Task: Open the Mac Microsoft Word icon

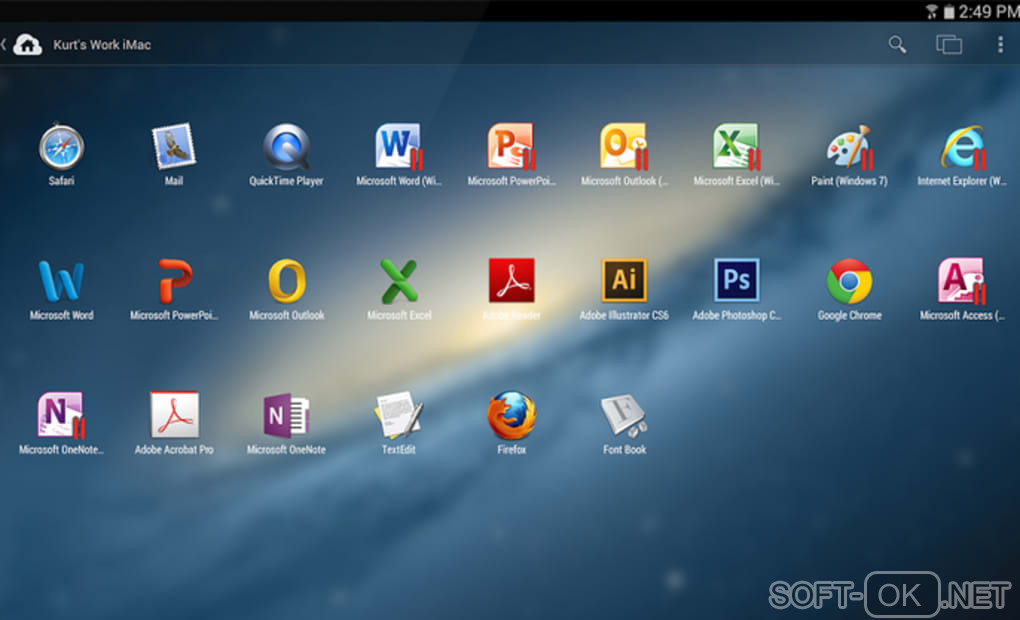Action: [x=61, y=281]
